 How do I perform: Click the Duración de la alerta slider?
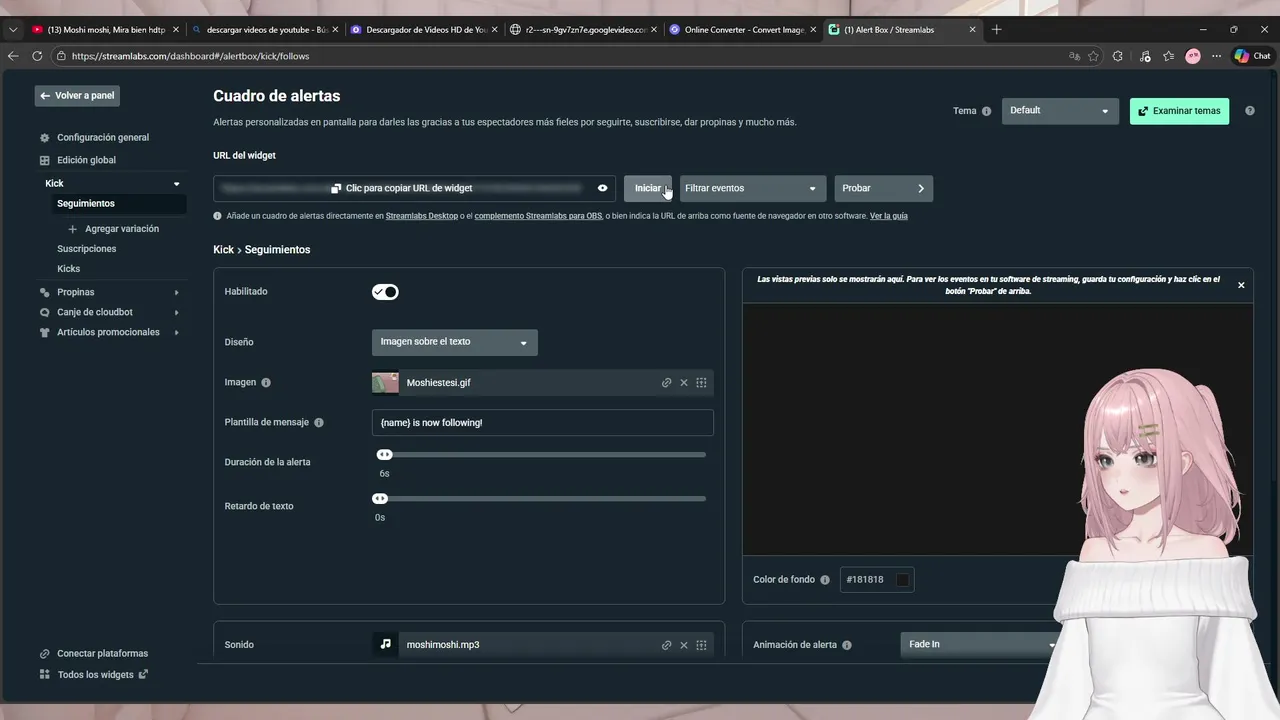click(541, 455)
